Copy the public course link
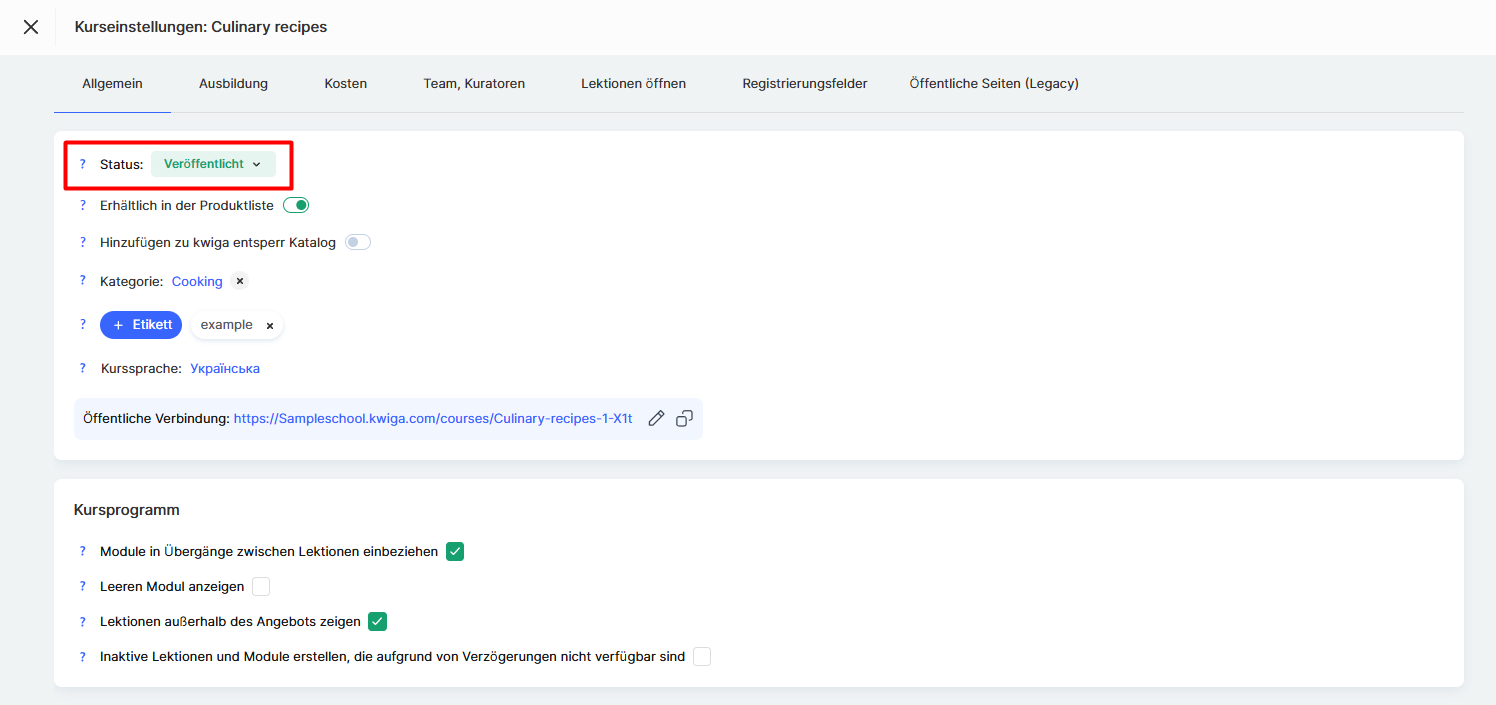 [684, 419]
